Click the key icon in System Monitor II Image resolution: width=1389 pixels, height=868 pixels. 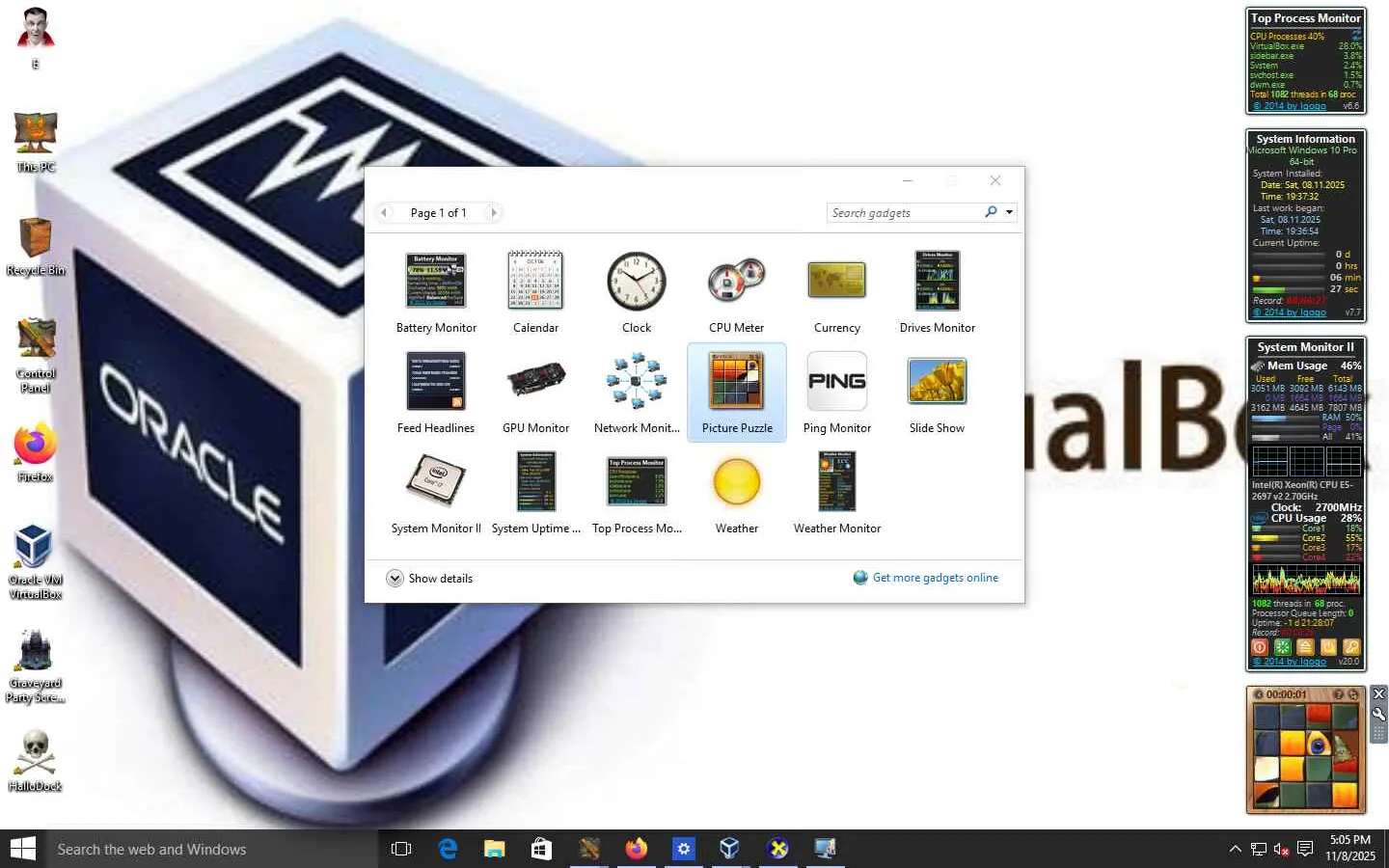1351,647
